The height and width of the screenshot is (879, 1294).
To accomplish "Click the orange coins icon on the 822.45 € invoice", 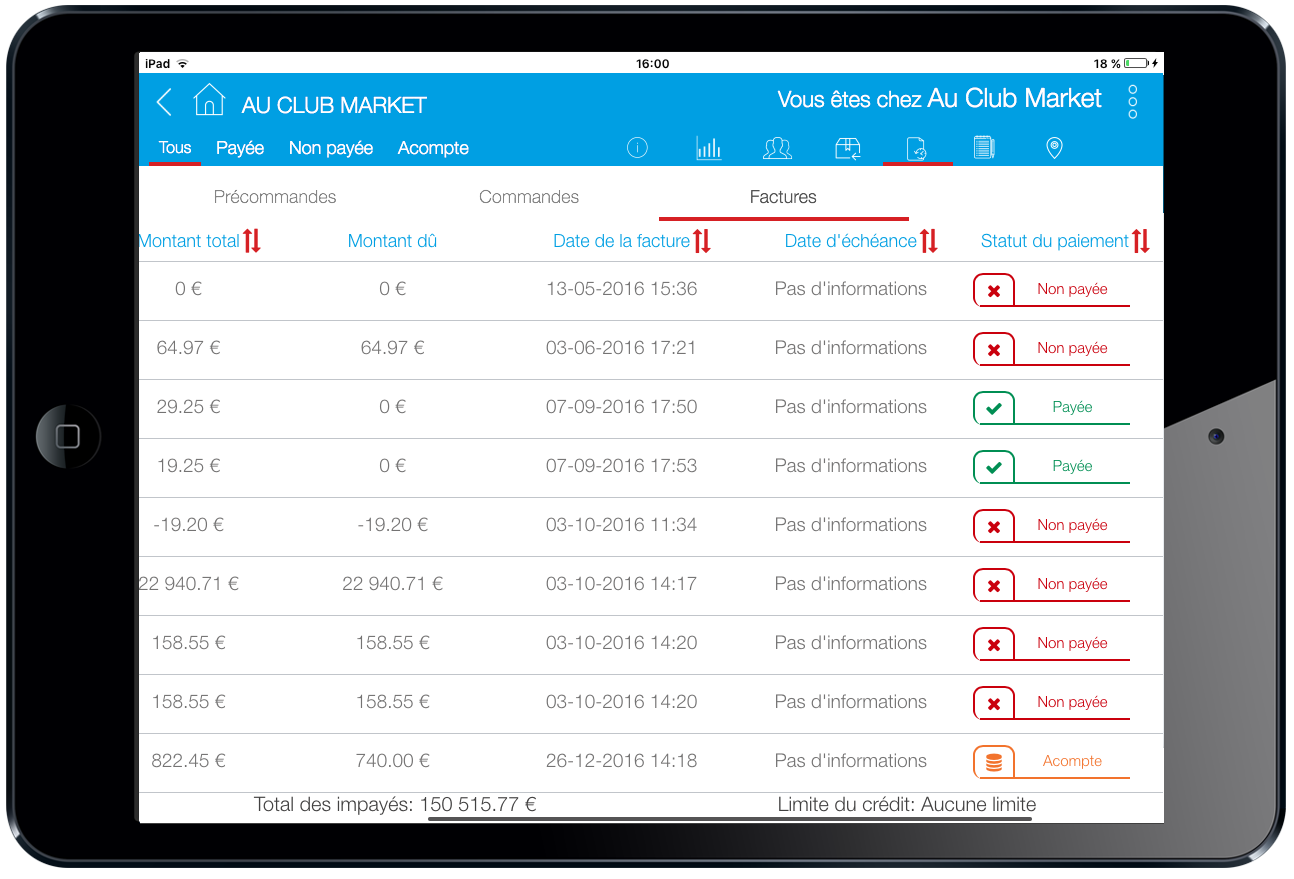I will [994, 763].
